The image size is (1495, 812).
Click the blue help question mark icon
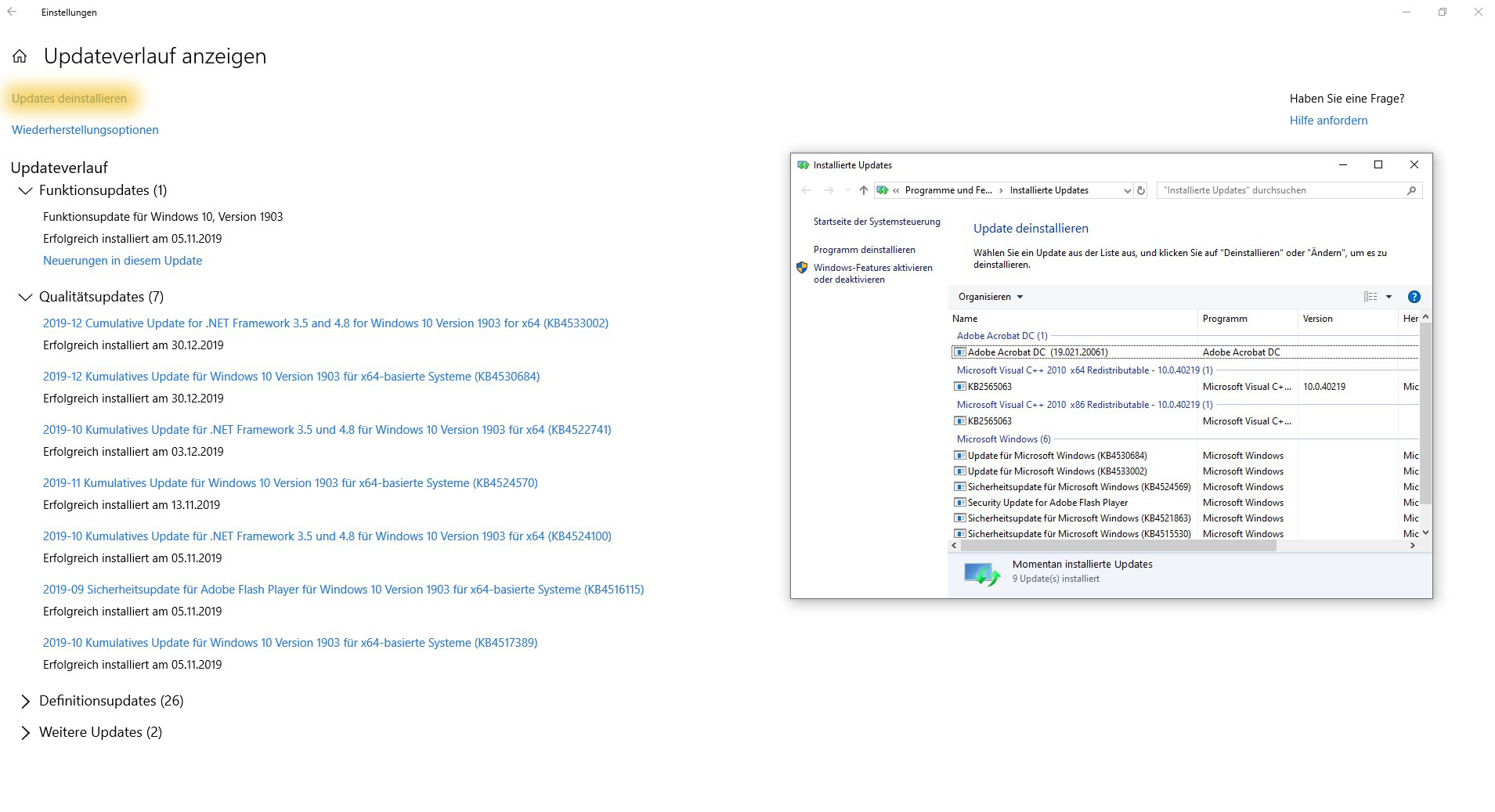click(x=1414, y=297)
